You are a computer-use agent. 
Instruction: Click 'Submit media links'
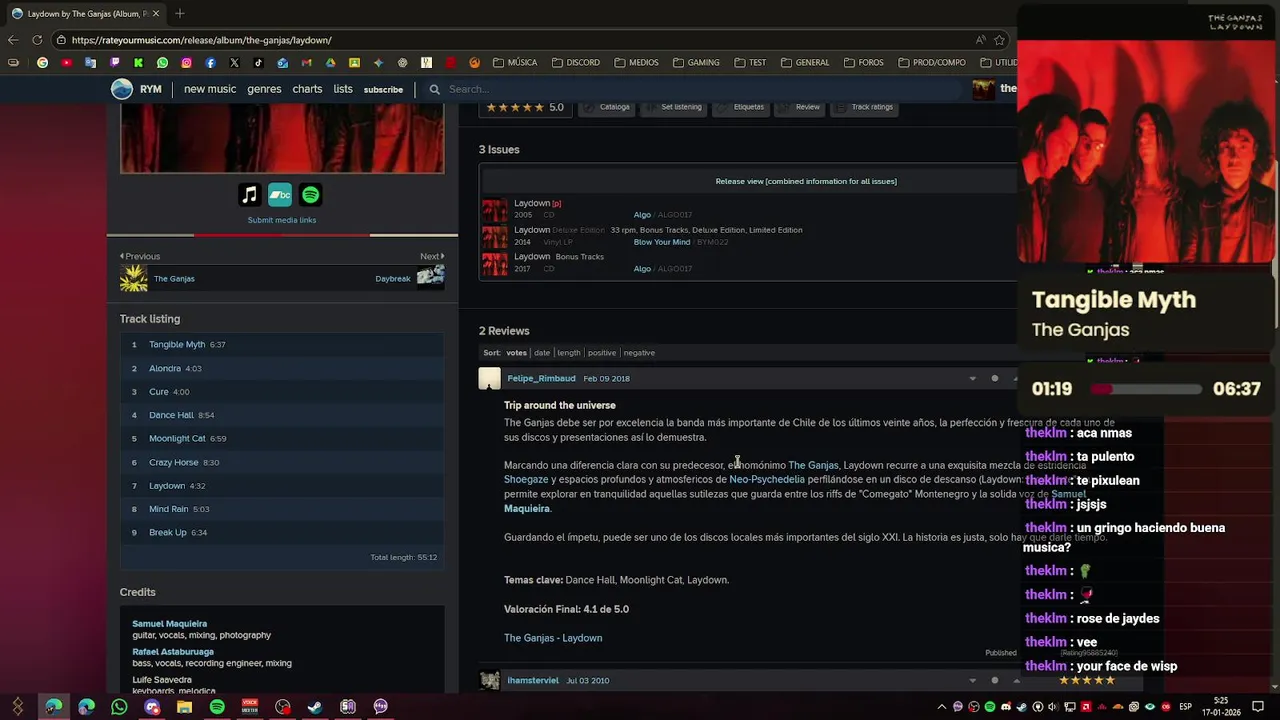[x=282, y=220]
